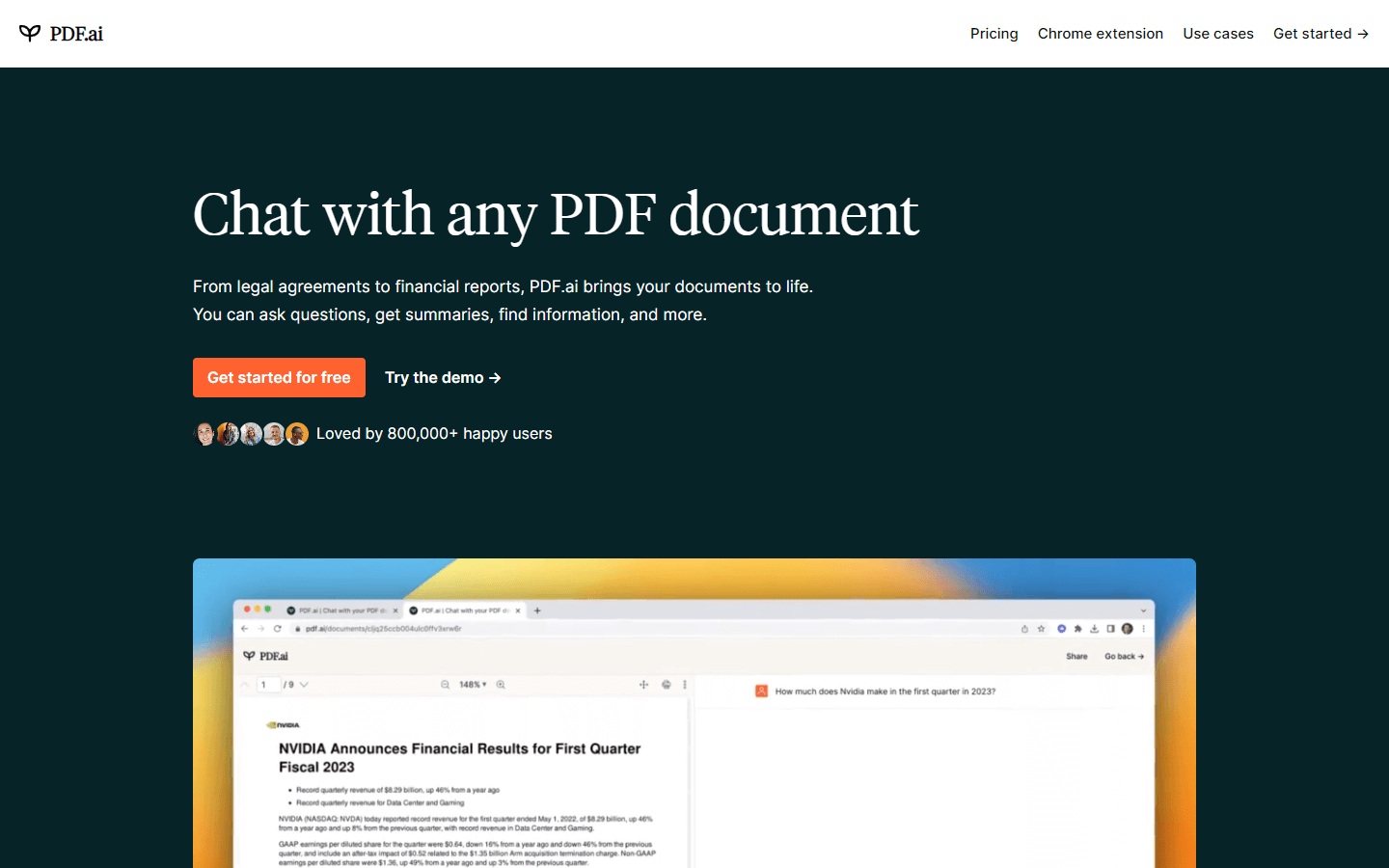Screen dimensions: 1389x868
Task: Click the zoom in magnifier in demo preview
Action: tap(501, 685)
